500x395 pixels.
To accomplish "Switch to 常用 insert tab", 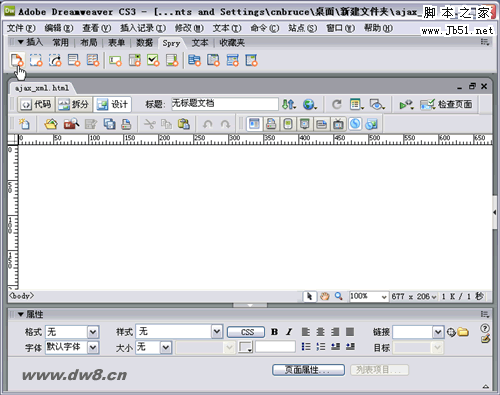I will click(x=60, y=42).
